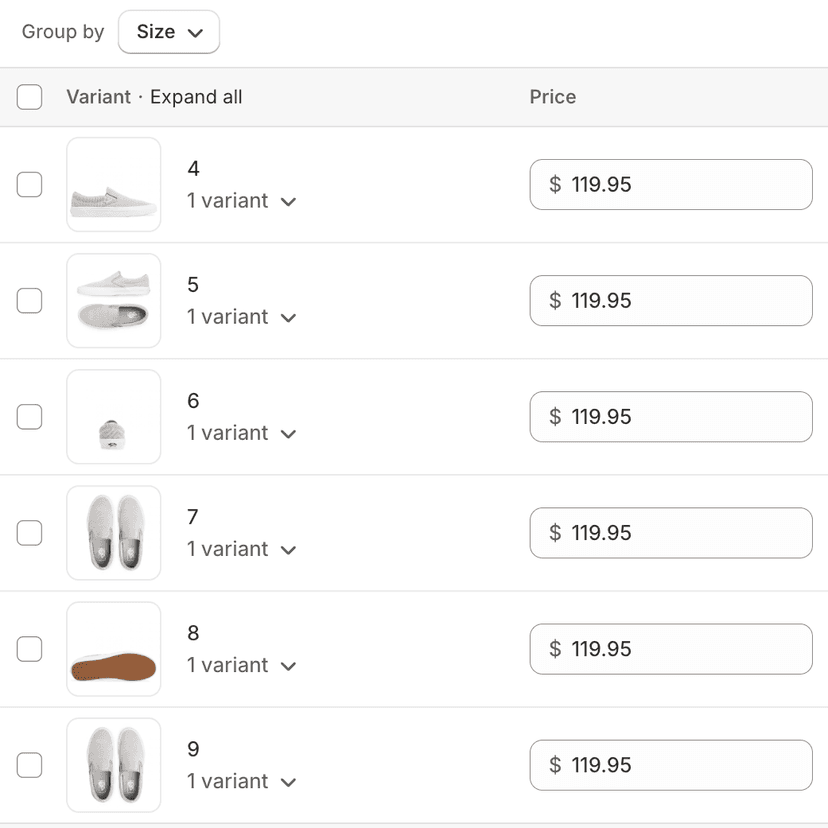The image size is (828, 828).
Task: Show variants under size 8
Action: tap(288, 666)
